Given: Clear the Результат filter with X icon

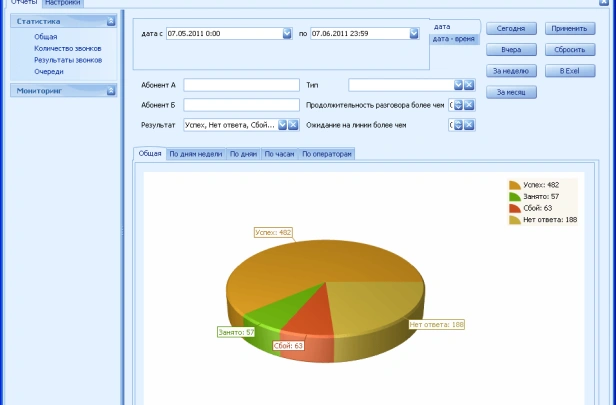Looking at the screenshot, I should click(x=294, y=125).
